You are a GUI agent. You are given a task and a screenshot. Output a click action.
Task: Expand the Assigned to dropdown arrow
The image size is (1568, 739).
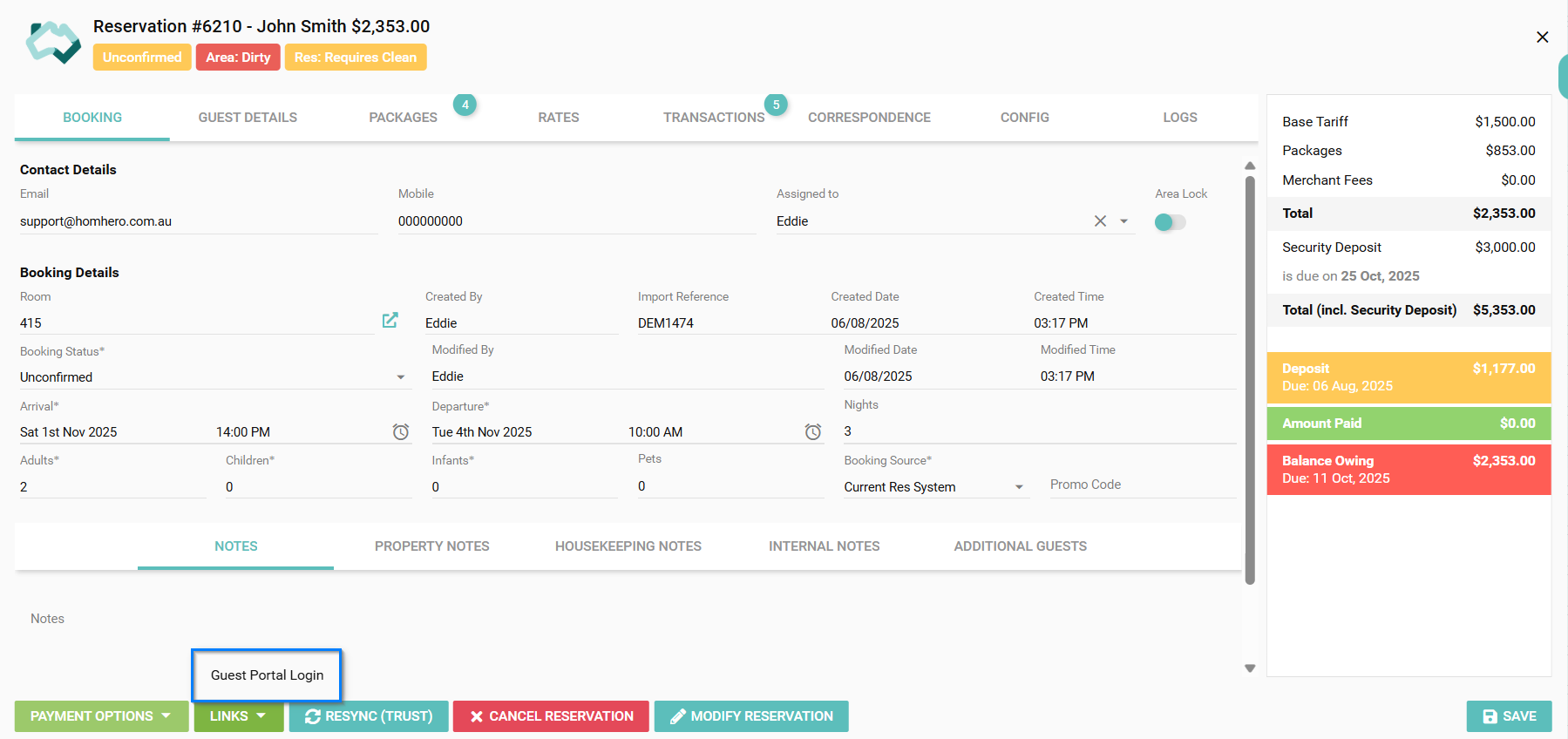[1123, 221]
